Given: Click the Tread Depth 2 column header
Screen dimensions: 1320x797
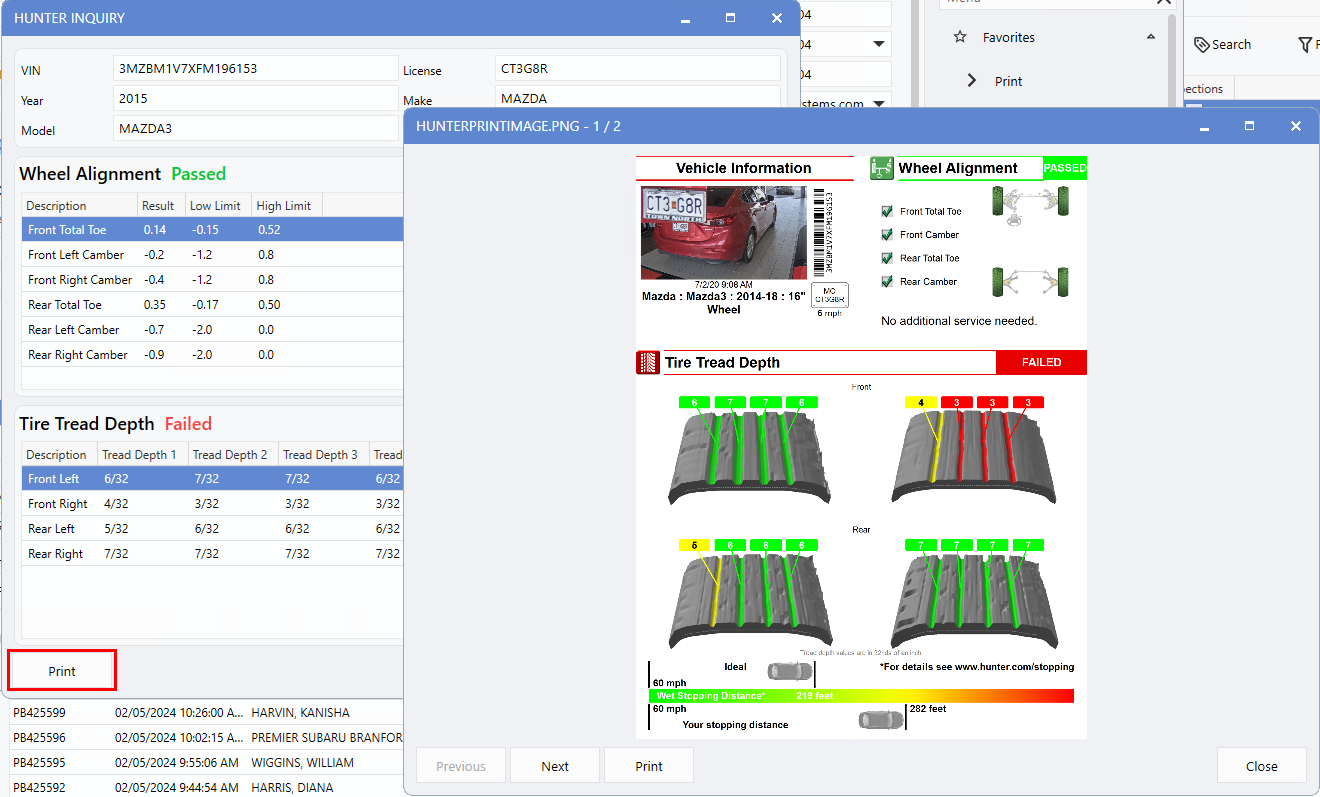Looking at the screenshot, I should 233,454.
